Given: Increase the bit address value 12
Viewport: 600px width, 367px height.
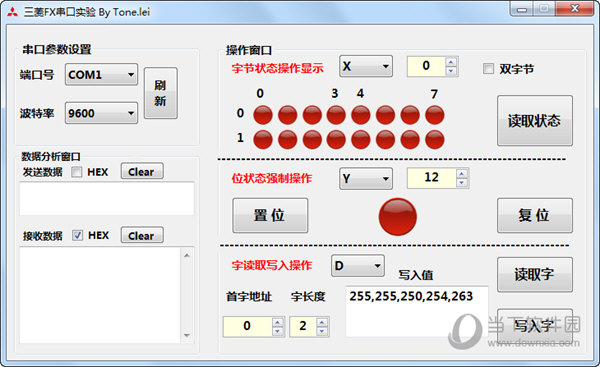Looking at the screenshot, I should coord(462,174).
